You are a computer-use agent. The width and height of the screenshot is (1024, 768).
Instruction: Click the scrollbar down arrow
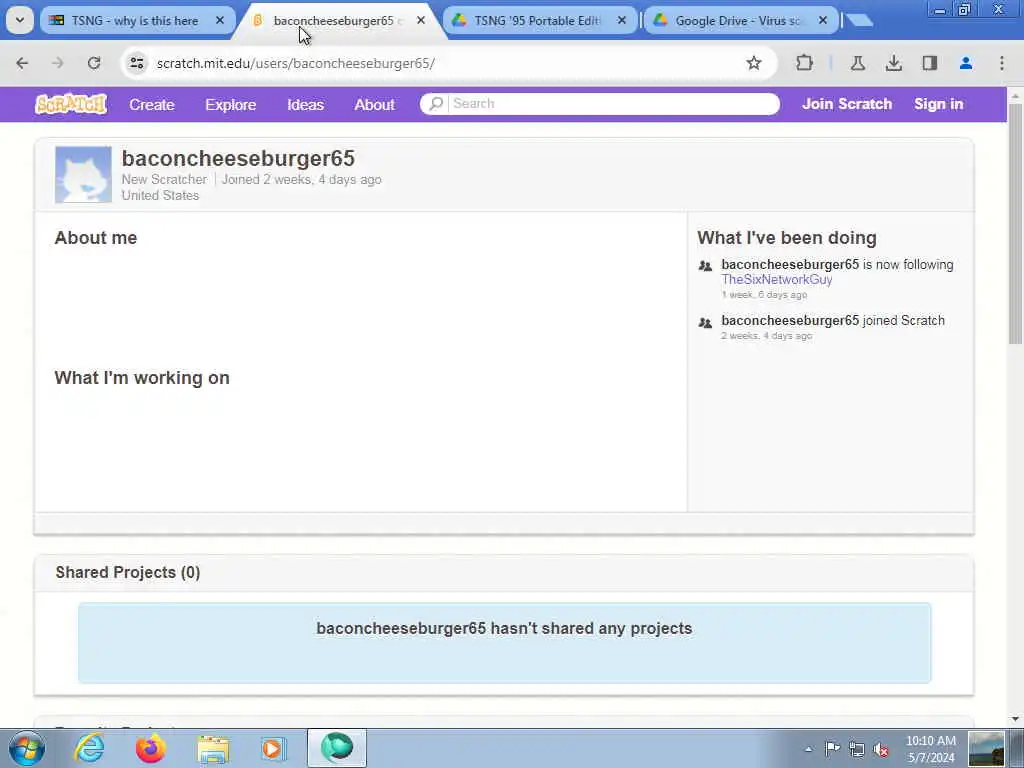1016,719
